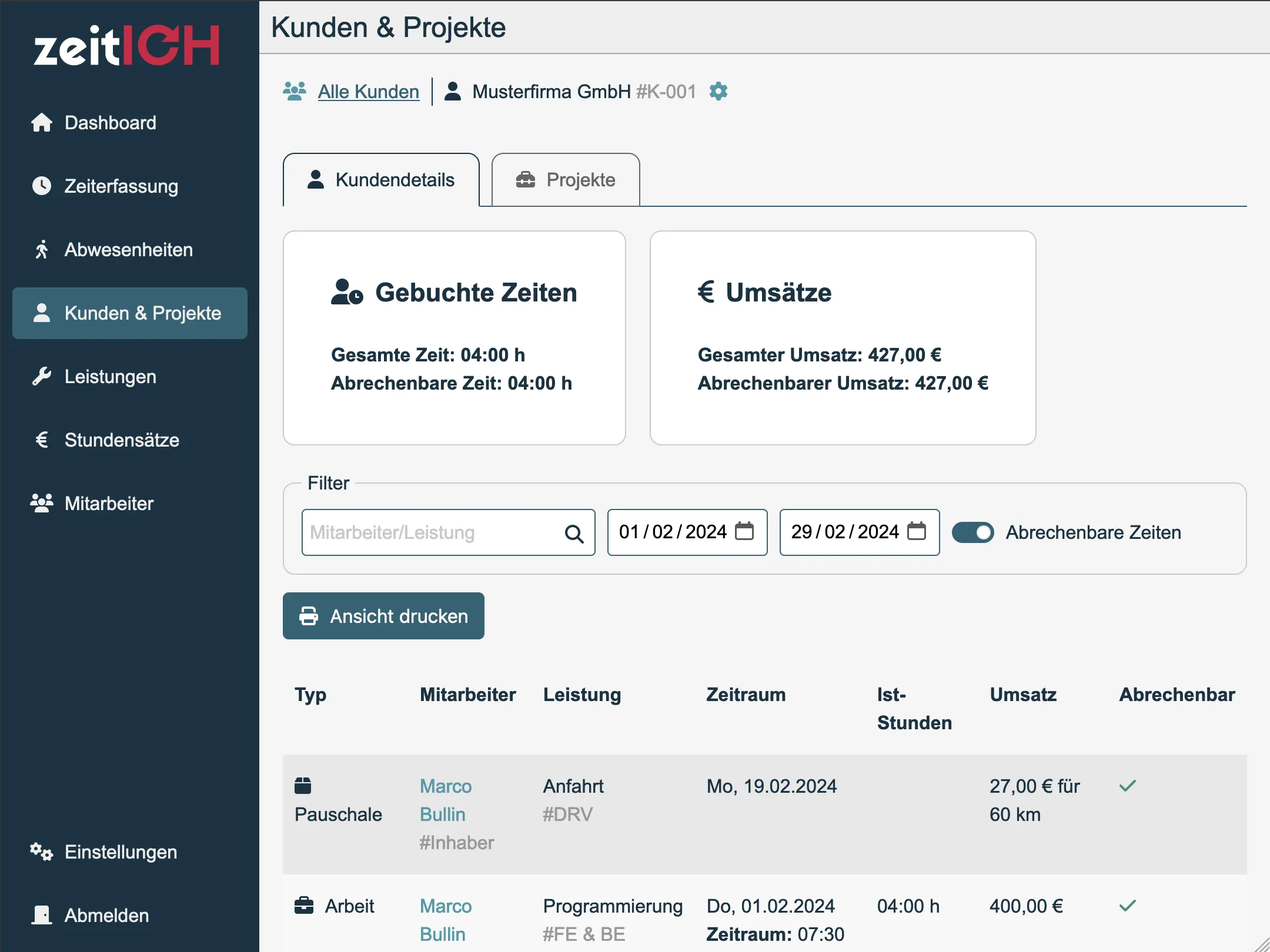Open Einstellungen in the sidebar
The width and height of the screenshot is (1270, 952).
129,852
